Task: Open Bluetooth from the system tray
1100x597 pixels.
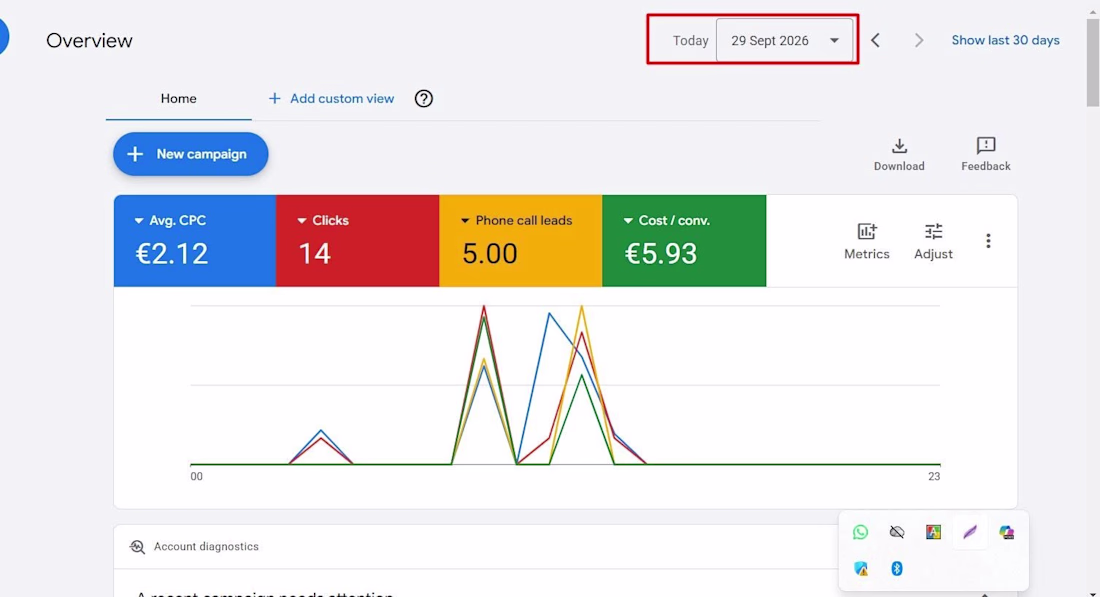Action: point(897,569)
